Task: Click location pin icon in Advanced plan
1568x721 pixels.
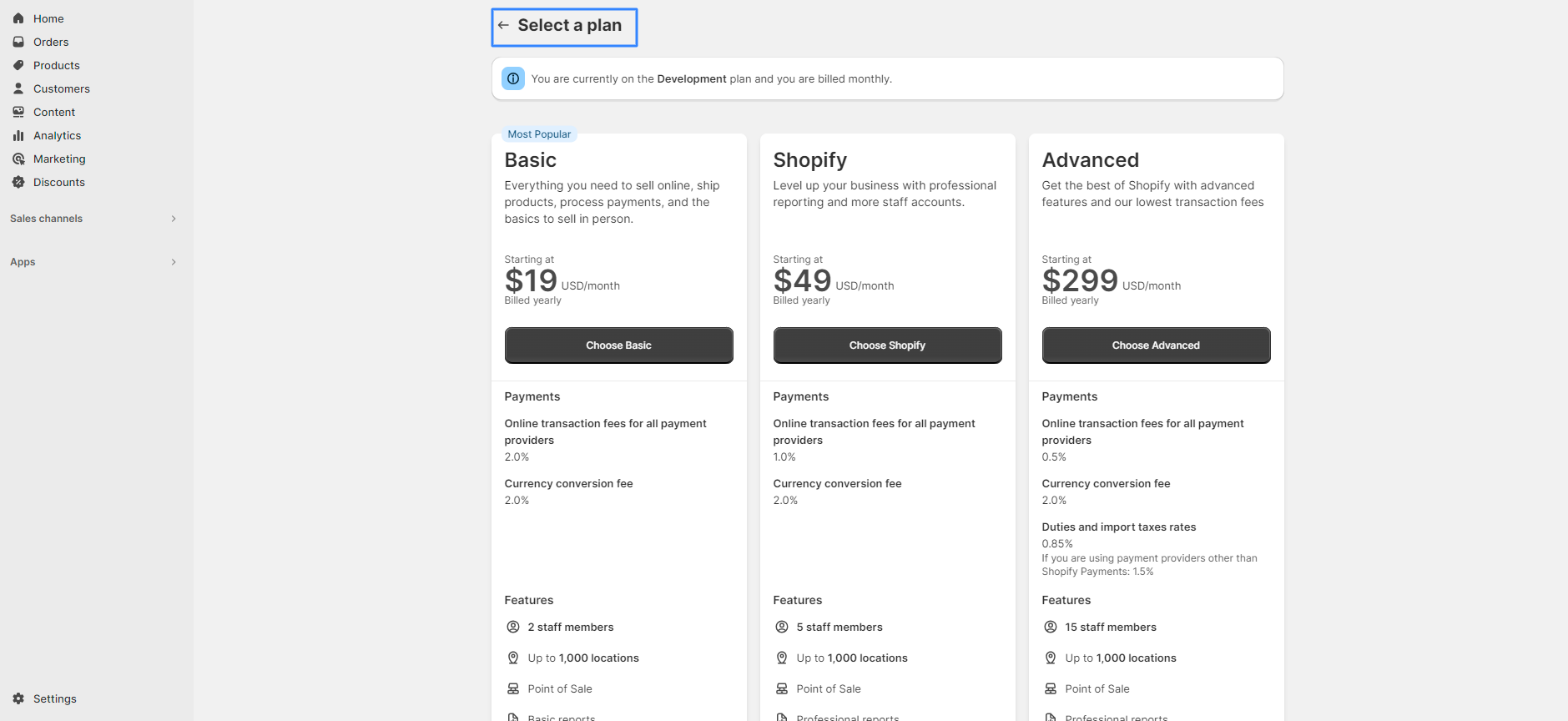Action: point(1051,658)
